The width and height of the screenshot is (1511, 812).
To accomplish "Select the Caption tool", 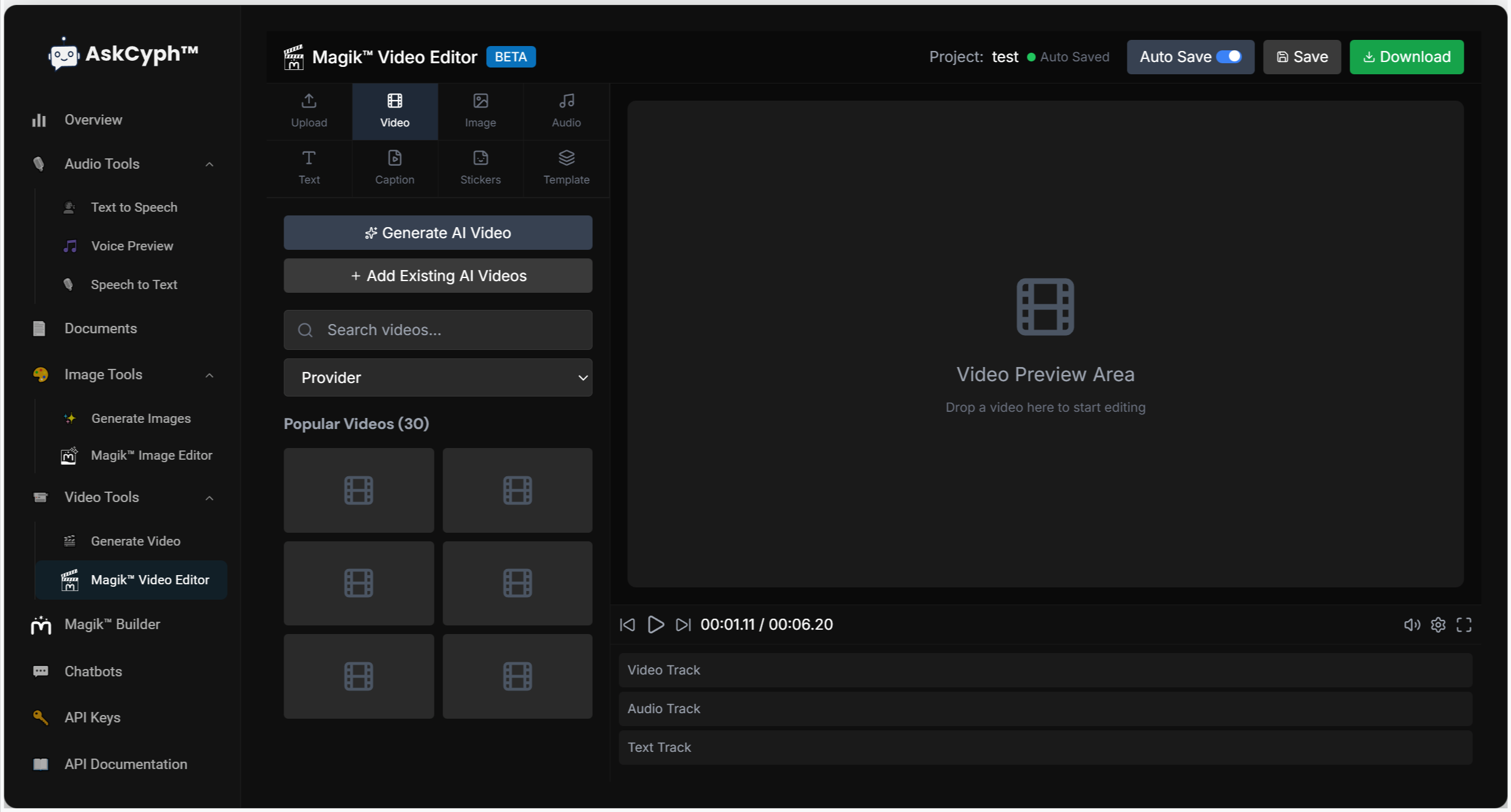I will click(394, 168).
